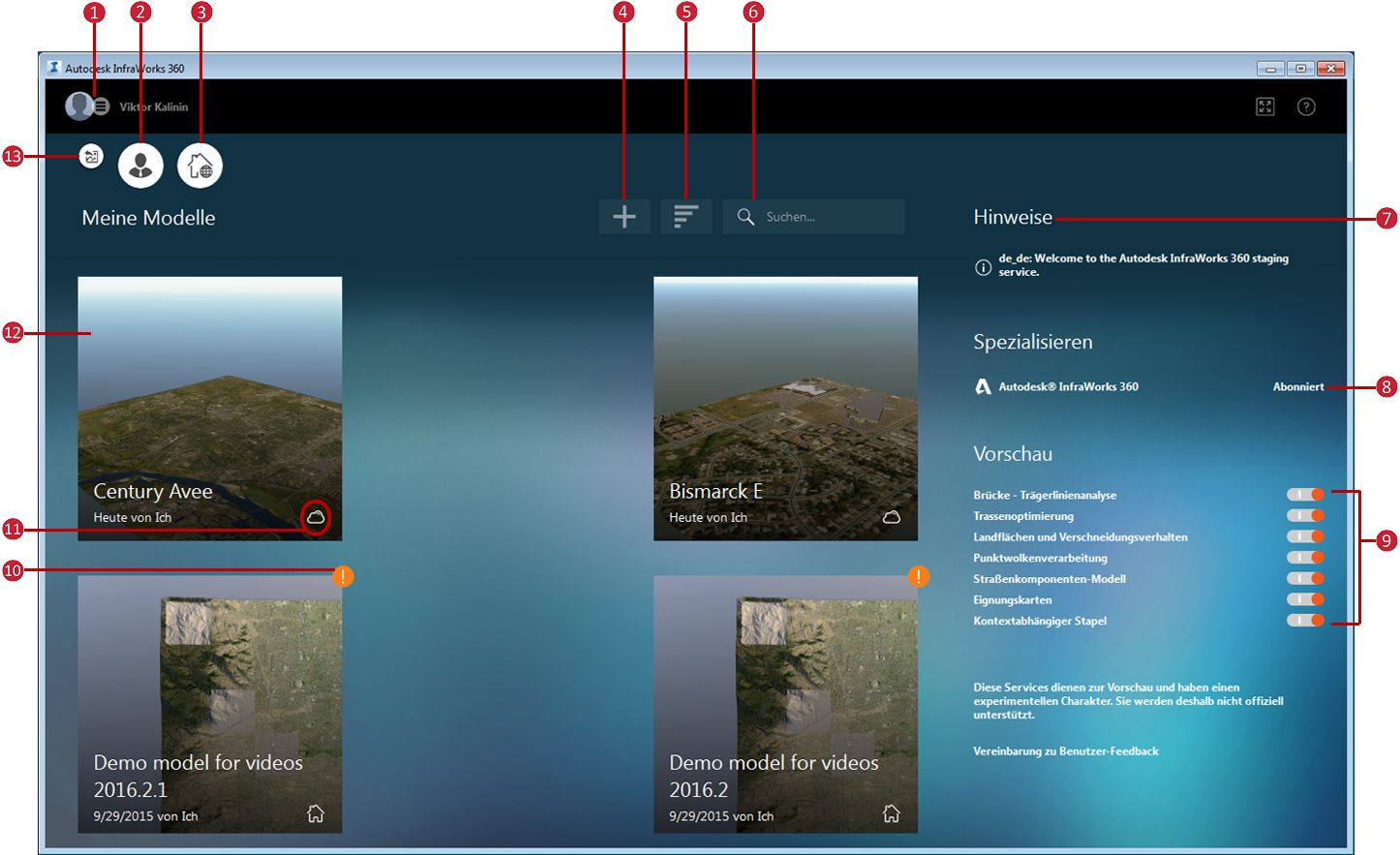Click the info icon under Hinweise
Viewport: 1400px width, 855px height.
pos(983,267)
